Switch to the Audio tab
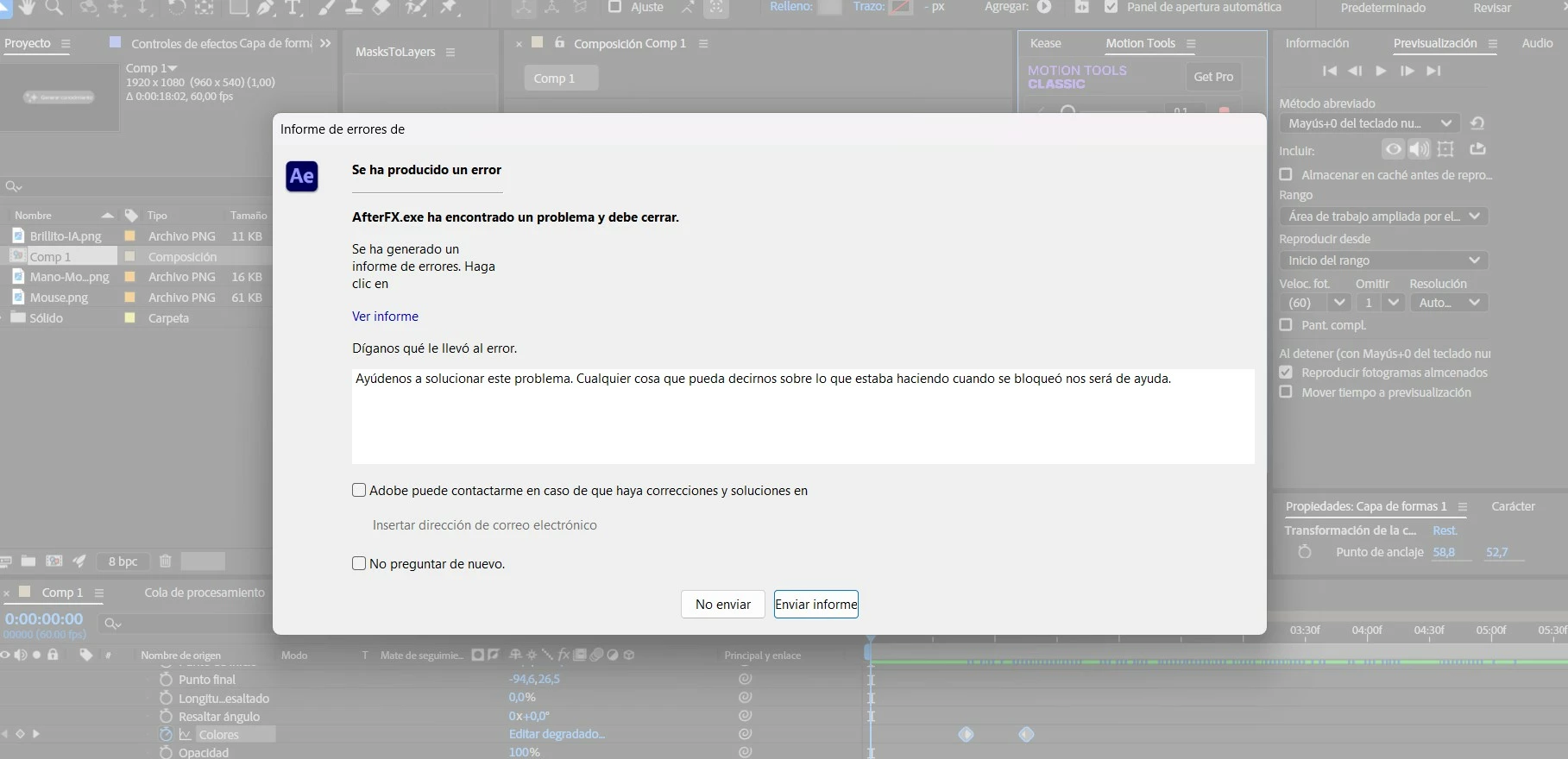Viewport: 1568px width, 759px height. (x=1537, y=43)
